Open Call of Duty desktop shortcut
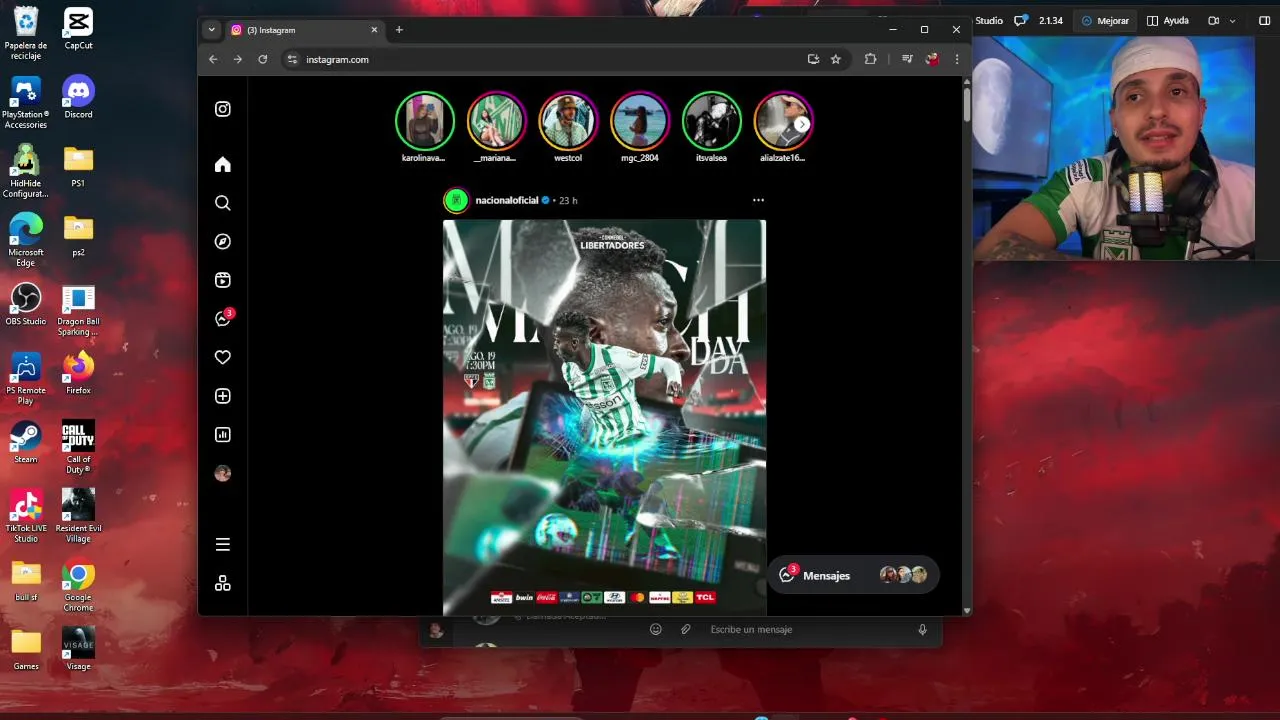The width and height of the screenshot is (1280, 720). click(78, 447)
